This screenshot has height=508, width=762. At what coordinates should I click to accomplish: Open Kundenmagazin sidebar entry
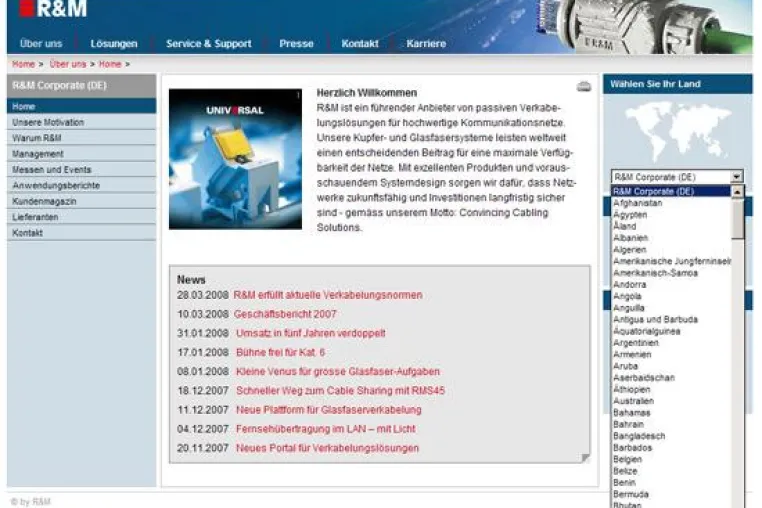(82, 201)
